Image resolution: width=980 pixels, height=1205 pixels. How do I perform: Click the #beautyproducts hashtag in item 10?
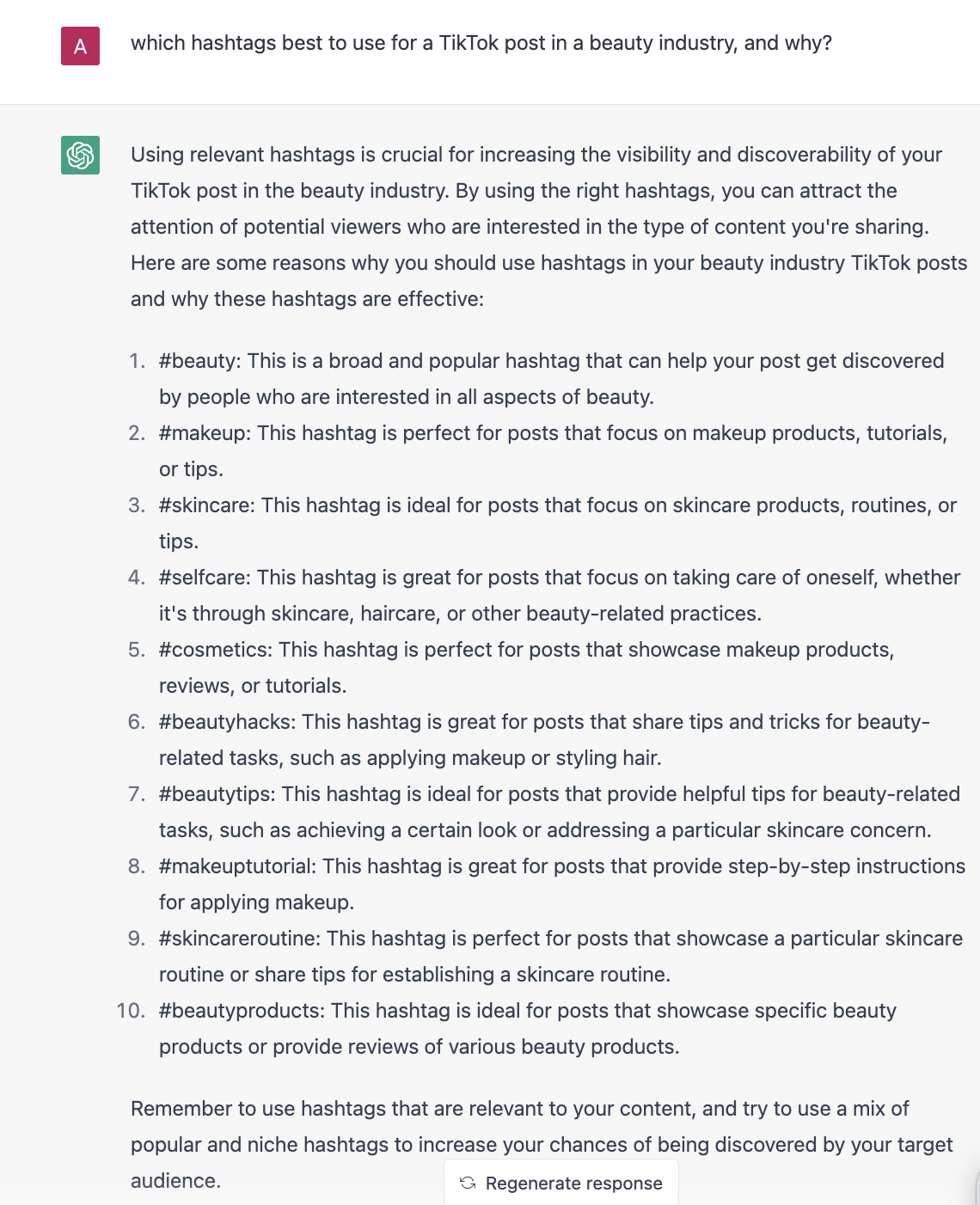[241, 1011]
